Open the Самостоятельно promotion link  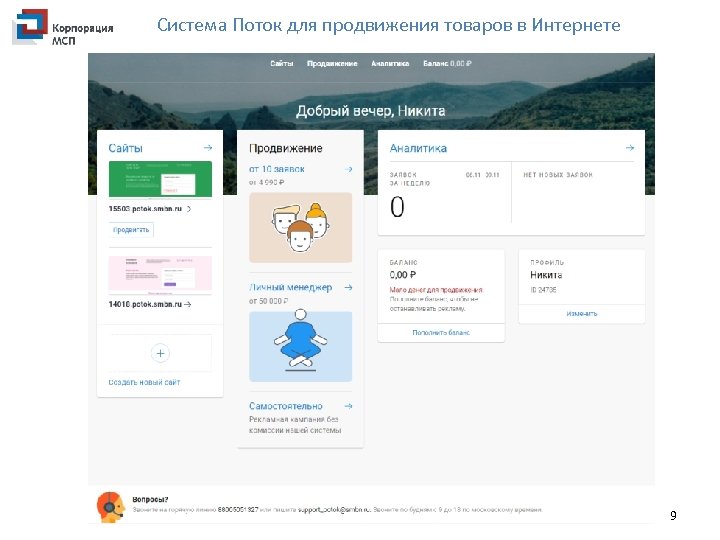(286, 406)
